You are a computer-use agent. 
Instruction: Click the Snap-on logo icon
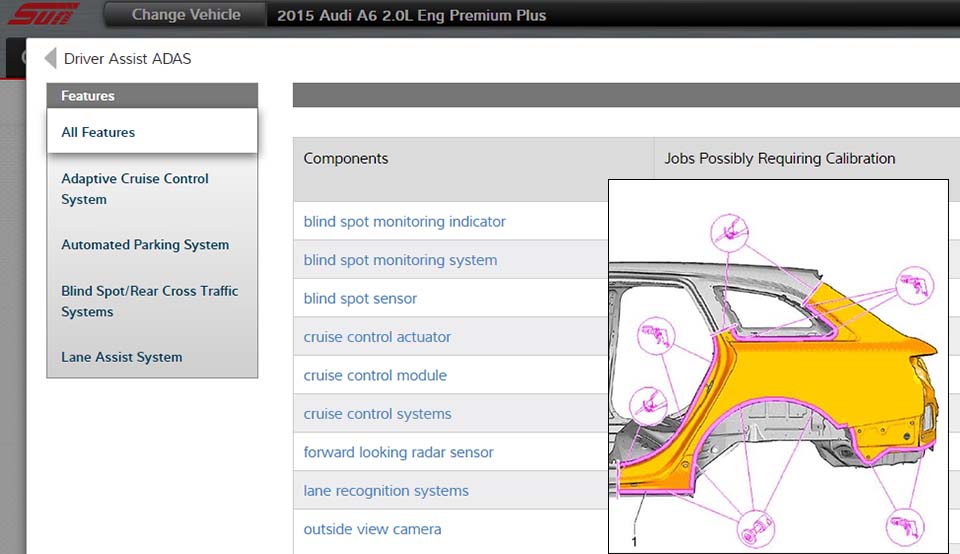tap(43, 15)
